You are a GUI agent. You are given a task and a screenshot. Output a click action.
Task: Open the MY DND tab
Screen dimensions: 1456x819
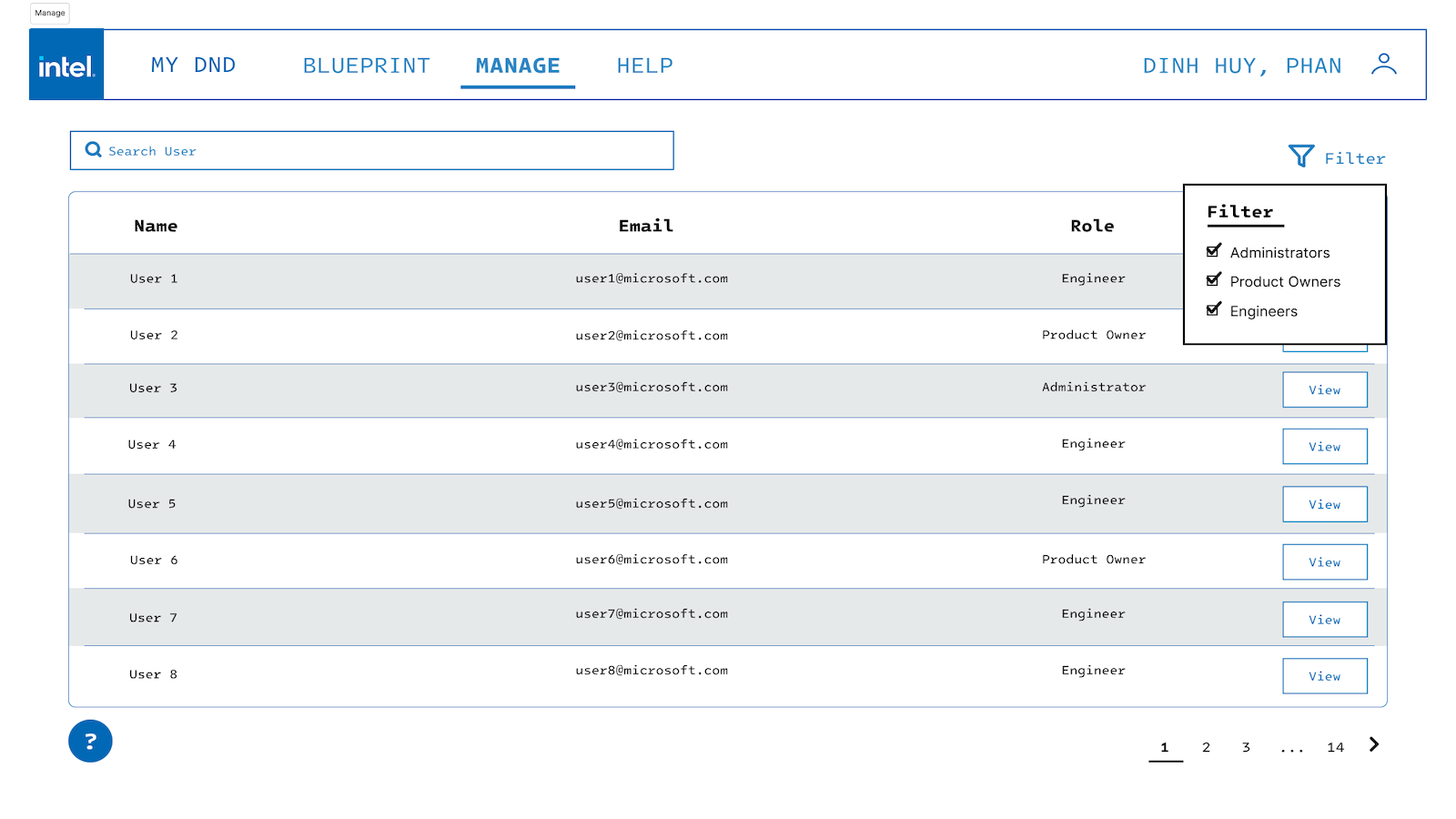point(193,66)
